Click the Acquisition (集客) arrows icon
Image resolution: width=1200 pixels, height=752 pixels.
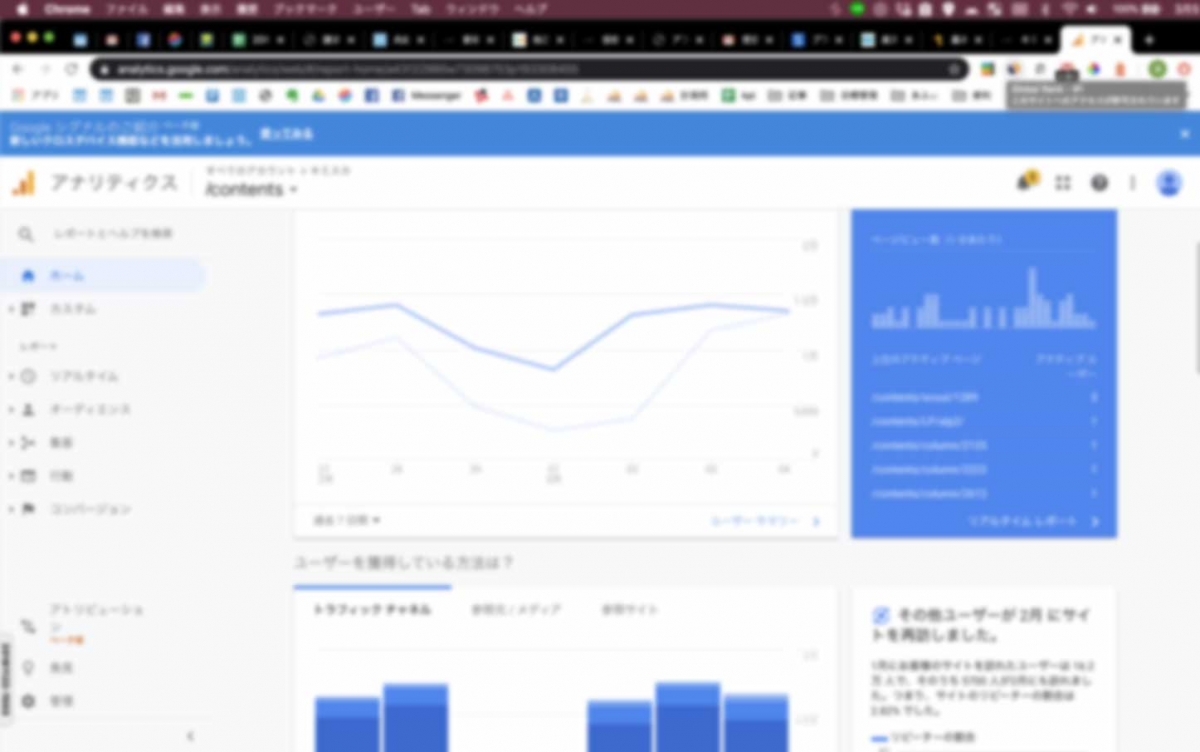(x=28, y=442)
